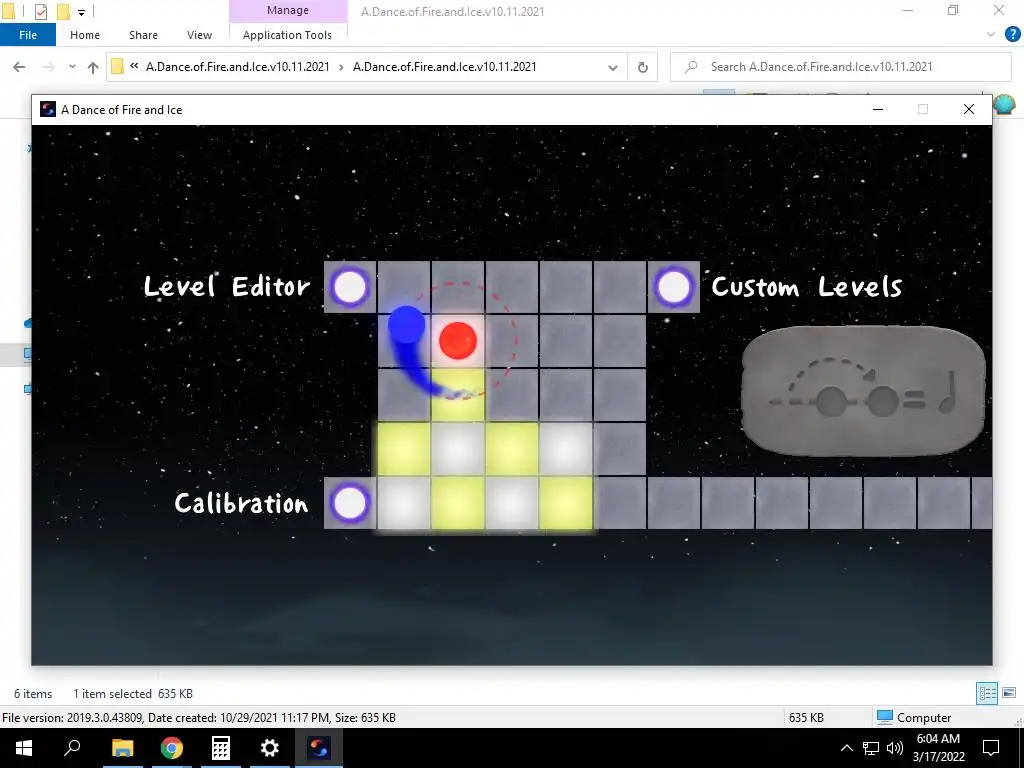Image resolution: width=1024 pixels, height=768 pixels.
Task: Open taskbar search
Action: pos(72,748)
